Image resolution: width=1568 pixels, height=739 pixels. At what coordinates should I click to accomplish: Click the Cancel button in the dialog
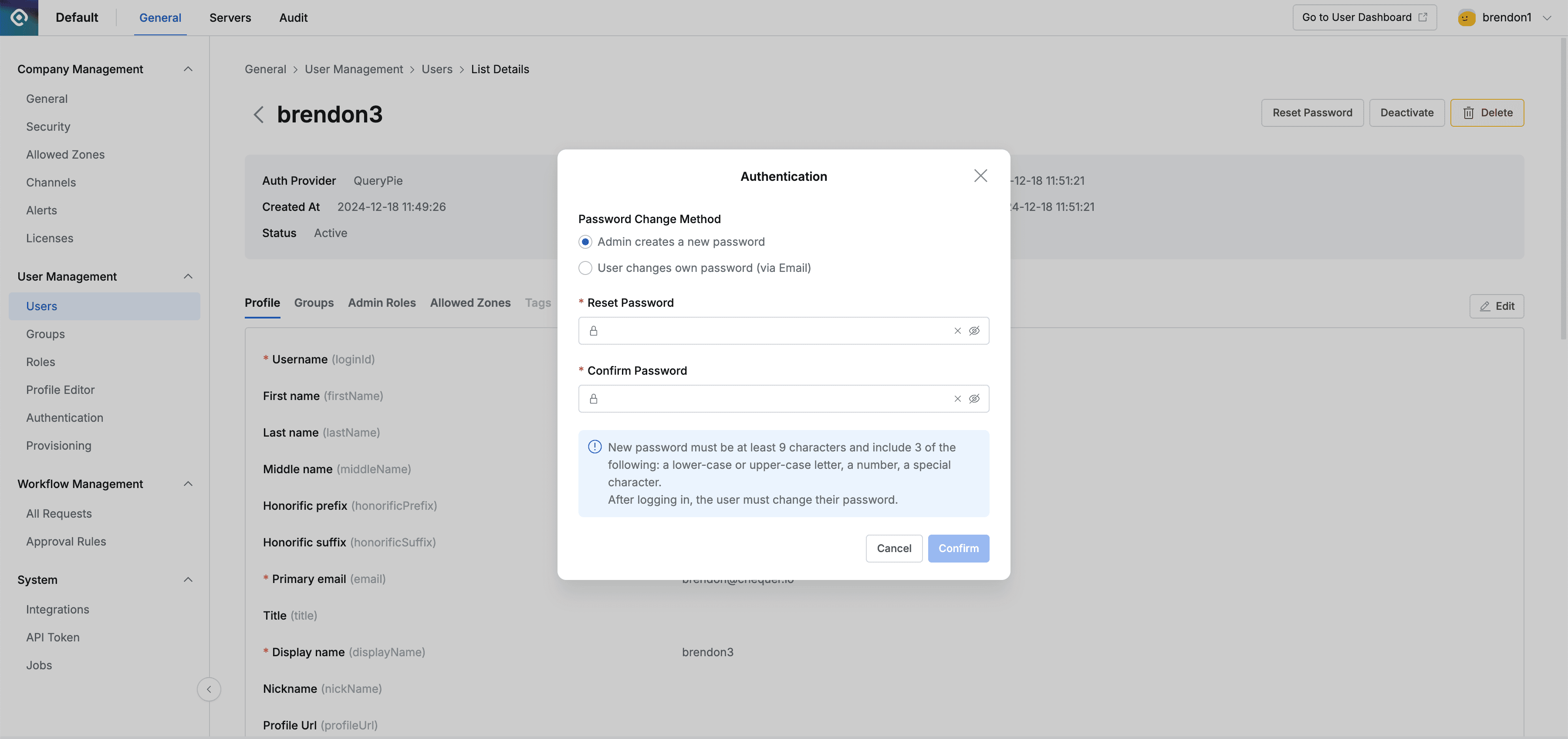click(894, 549)
